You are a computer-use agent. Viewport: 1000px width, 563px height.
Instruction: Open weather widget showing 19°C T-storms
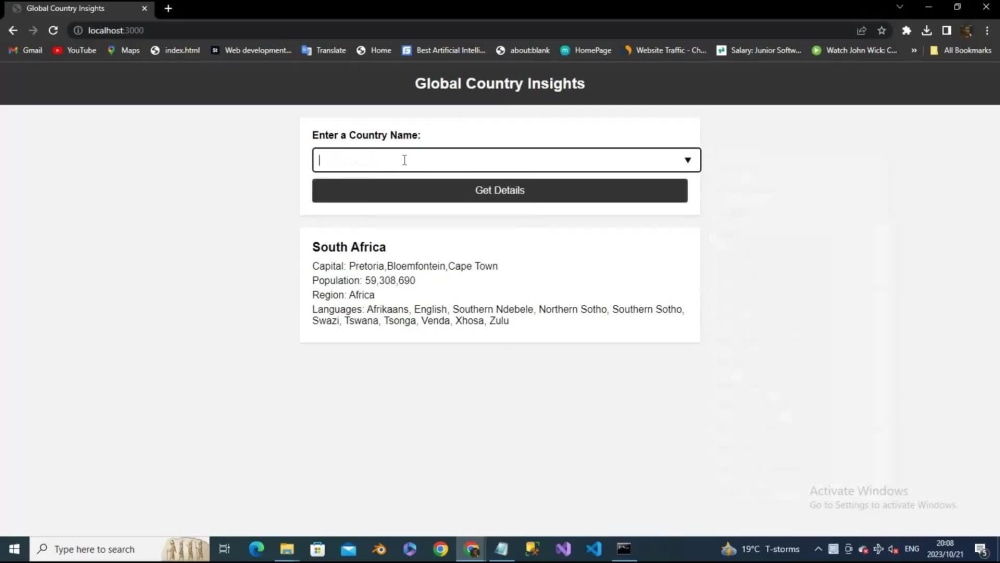760,549
